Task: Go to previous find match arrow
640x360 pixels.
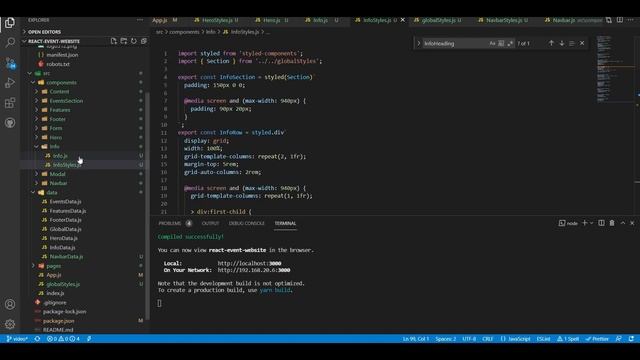Action: (x=551, y=43)
